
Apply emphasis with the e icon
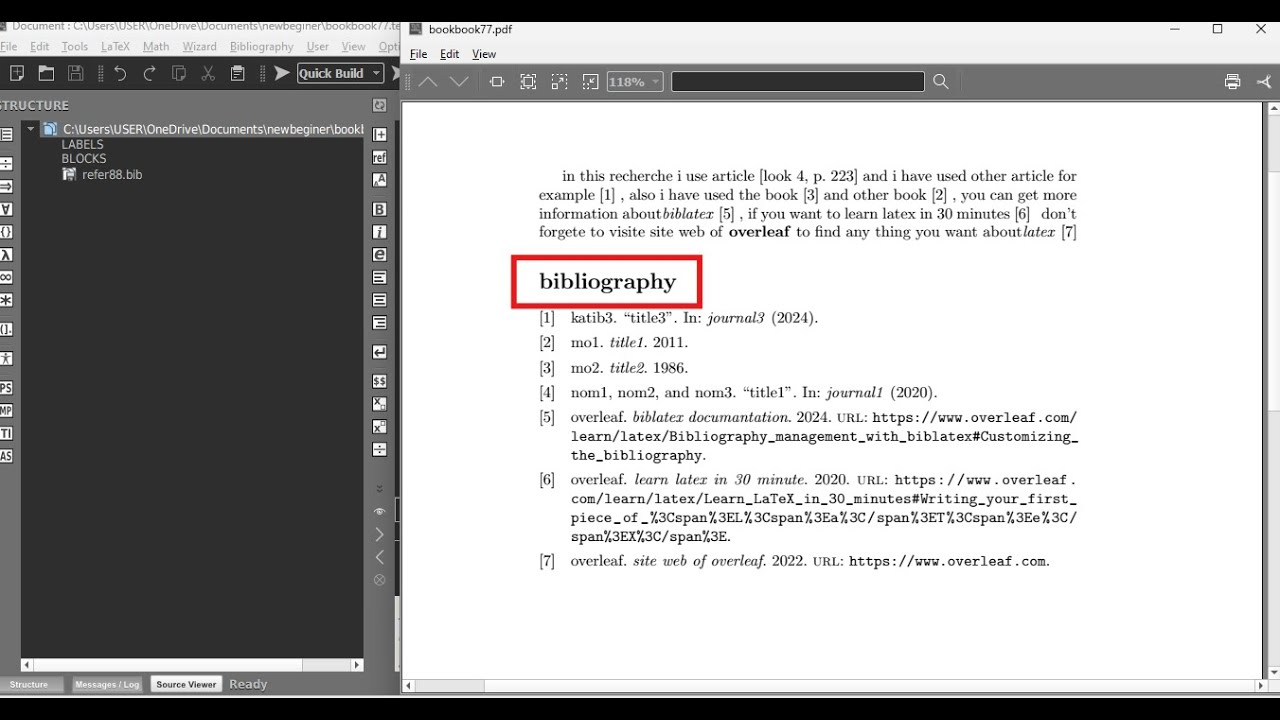[x=380, y=255]
